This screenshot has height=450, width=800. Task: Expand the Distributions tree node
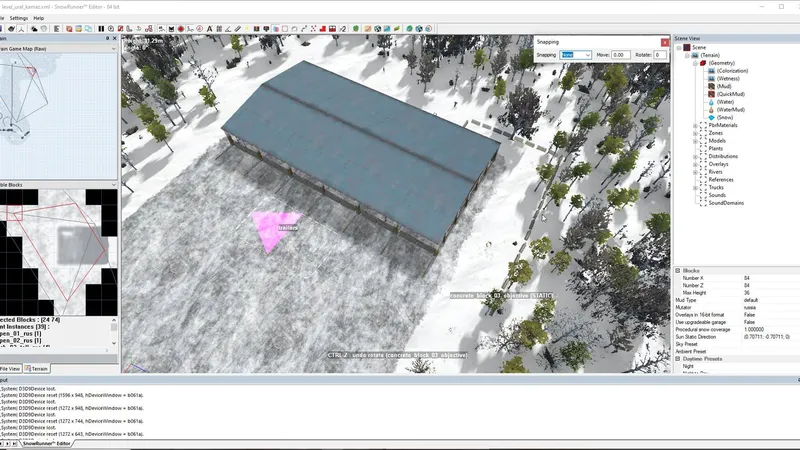pyautogui.click(x=695, y=156)
